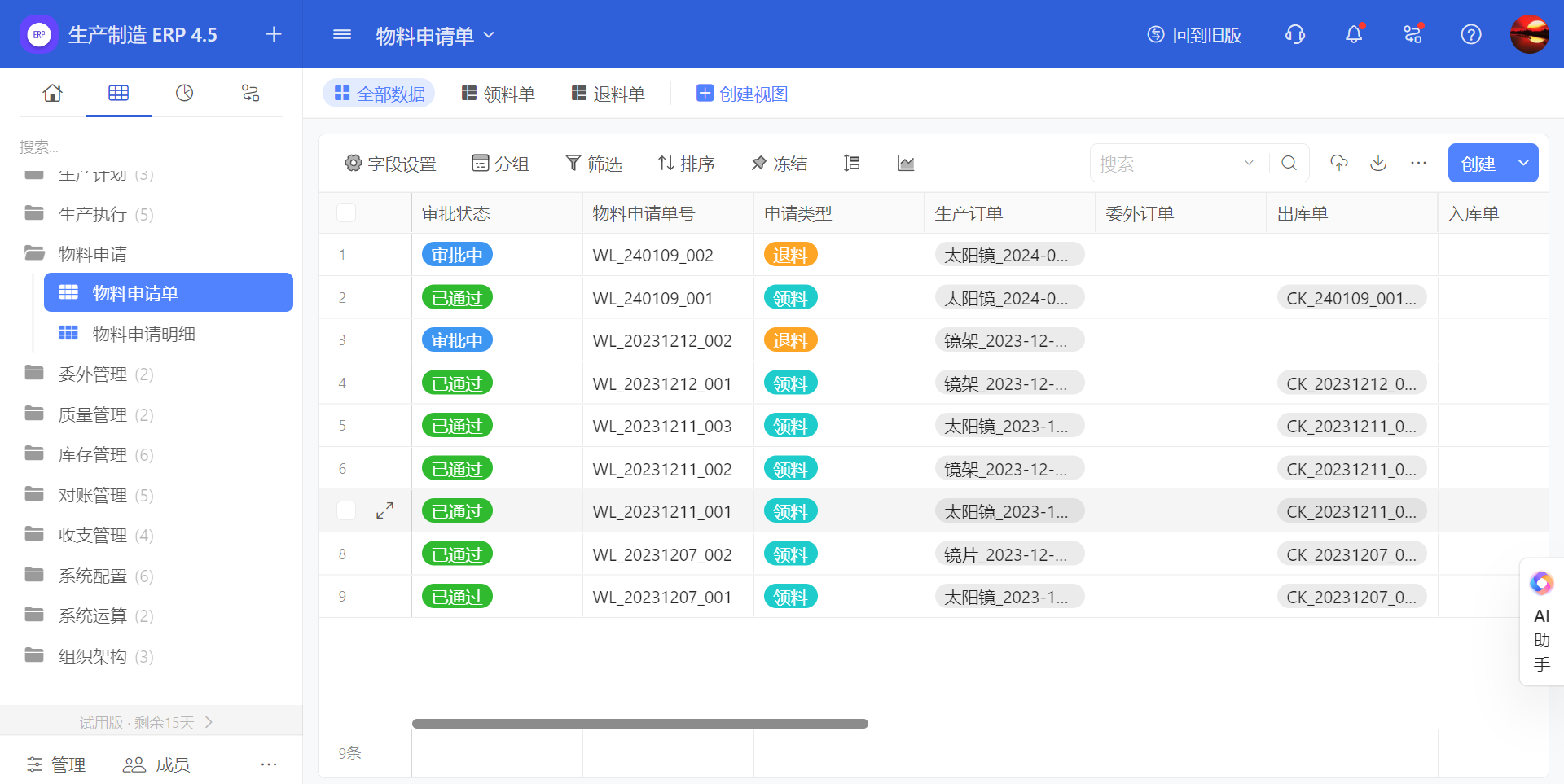Expand the 物料申请单 title dropdown
The width and height of the screenshot is (1564, 784).
click(x=489, y=35)
